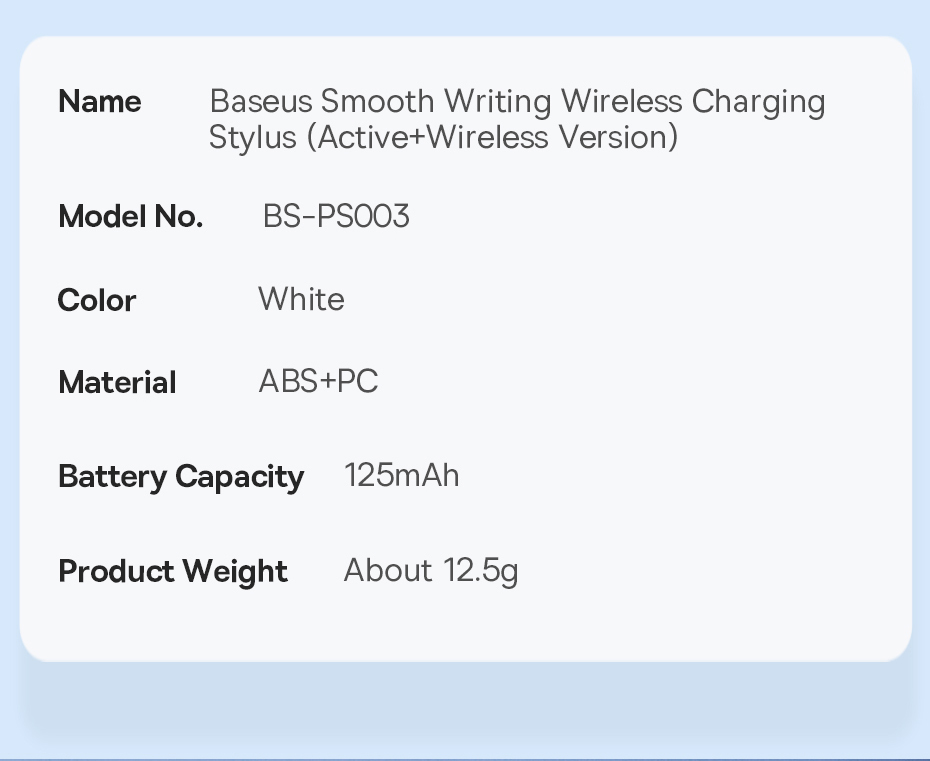This screenshot has height=761, width=930.
Task: Select the model number BS-PS003
Action: (336, 216)
